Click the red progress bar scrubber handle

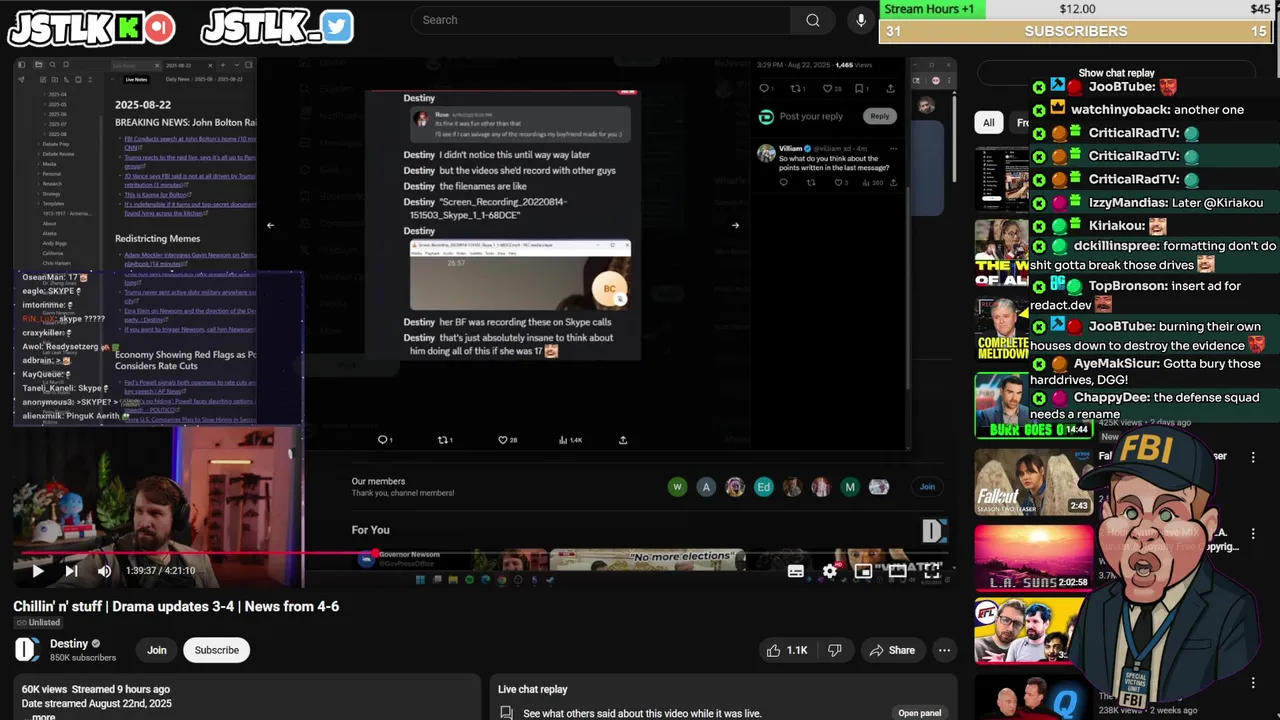pos(375,553)
